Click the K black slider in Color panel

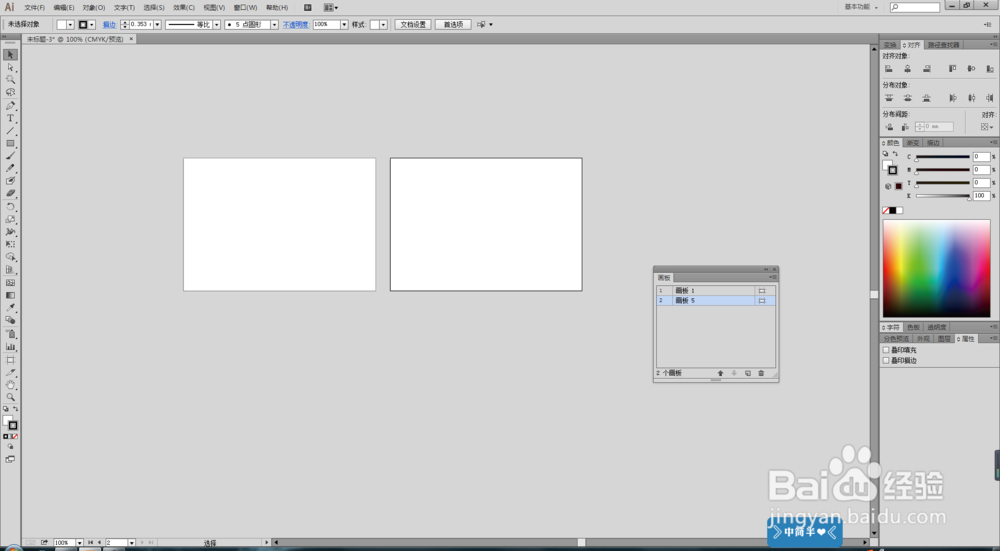pos(943,196)
